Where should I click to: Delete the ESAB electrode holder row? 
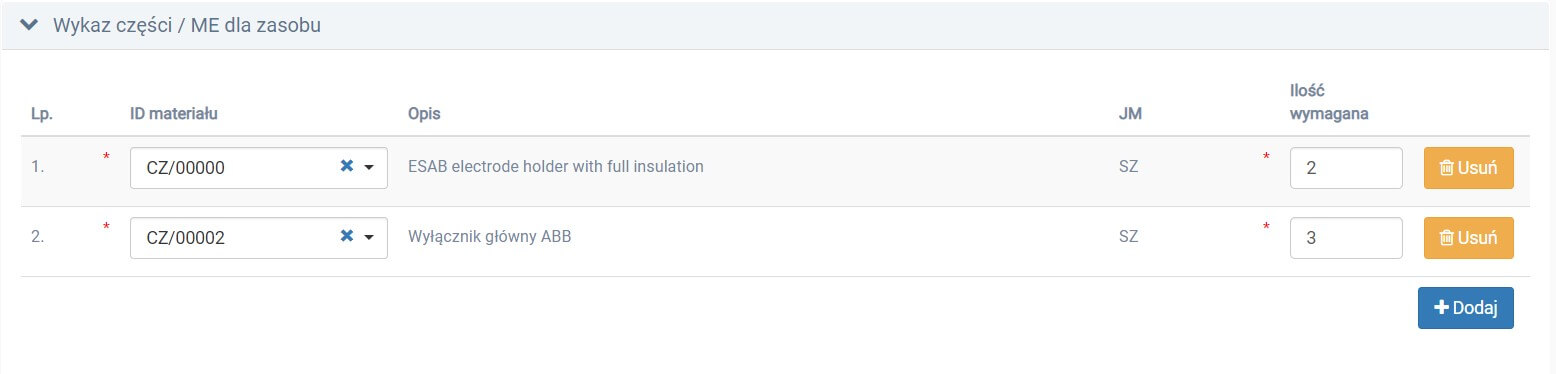pyautogui.click(x=1468, y=168)
